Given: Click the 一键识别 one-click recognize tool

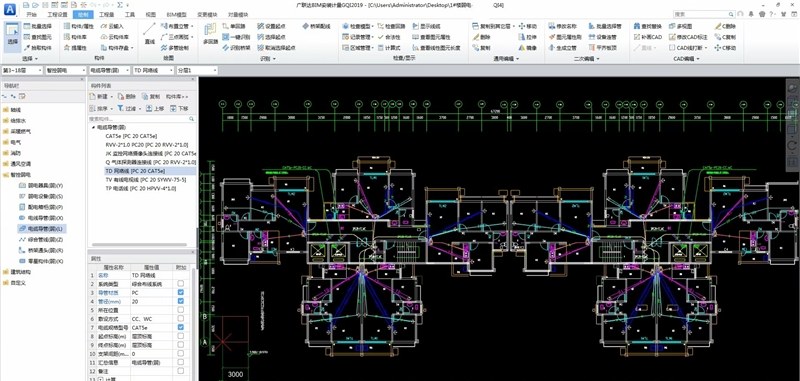Looking at the screenshot, I should (x=227, y=37).
